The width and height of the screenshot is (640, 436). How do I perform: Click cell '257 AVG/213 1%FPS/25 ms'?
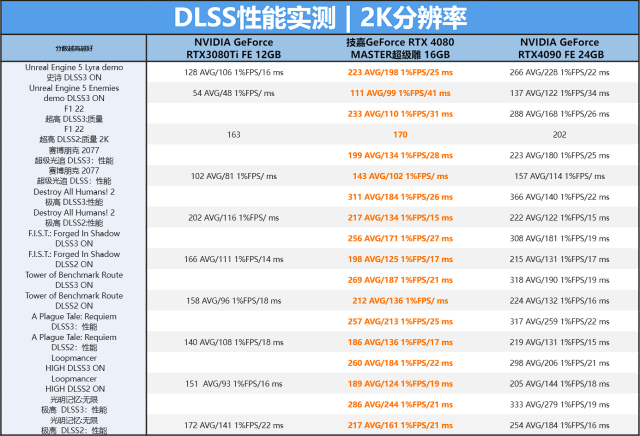click(400, 321)
